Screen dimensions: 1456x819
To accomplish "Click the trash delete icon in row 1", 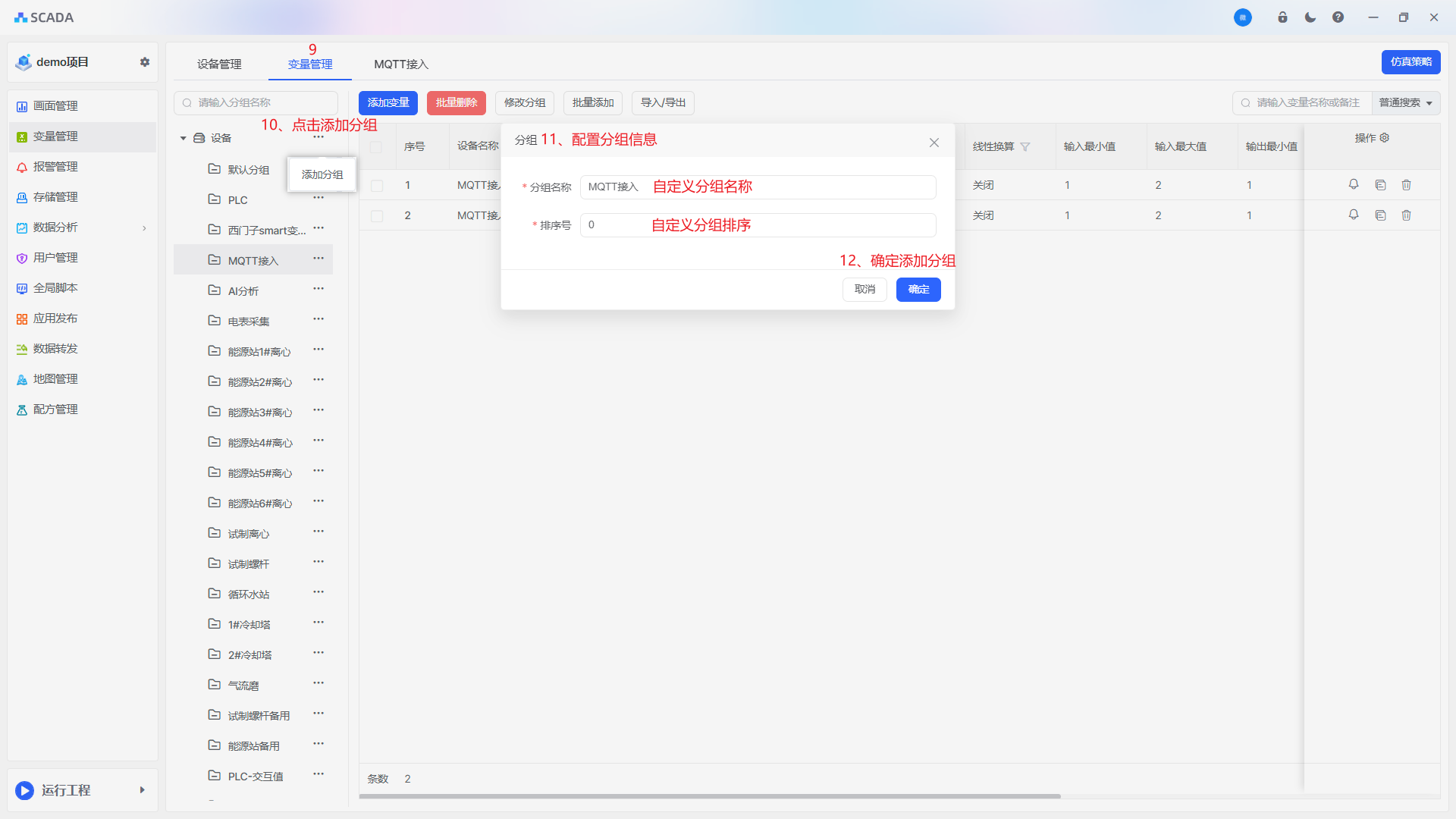I will [x=1407, y=185].
